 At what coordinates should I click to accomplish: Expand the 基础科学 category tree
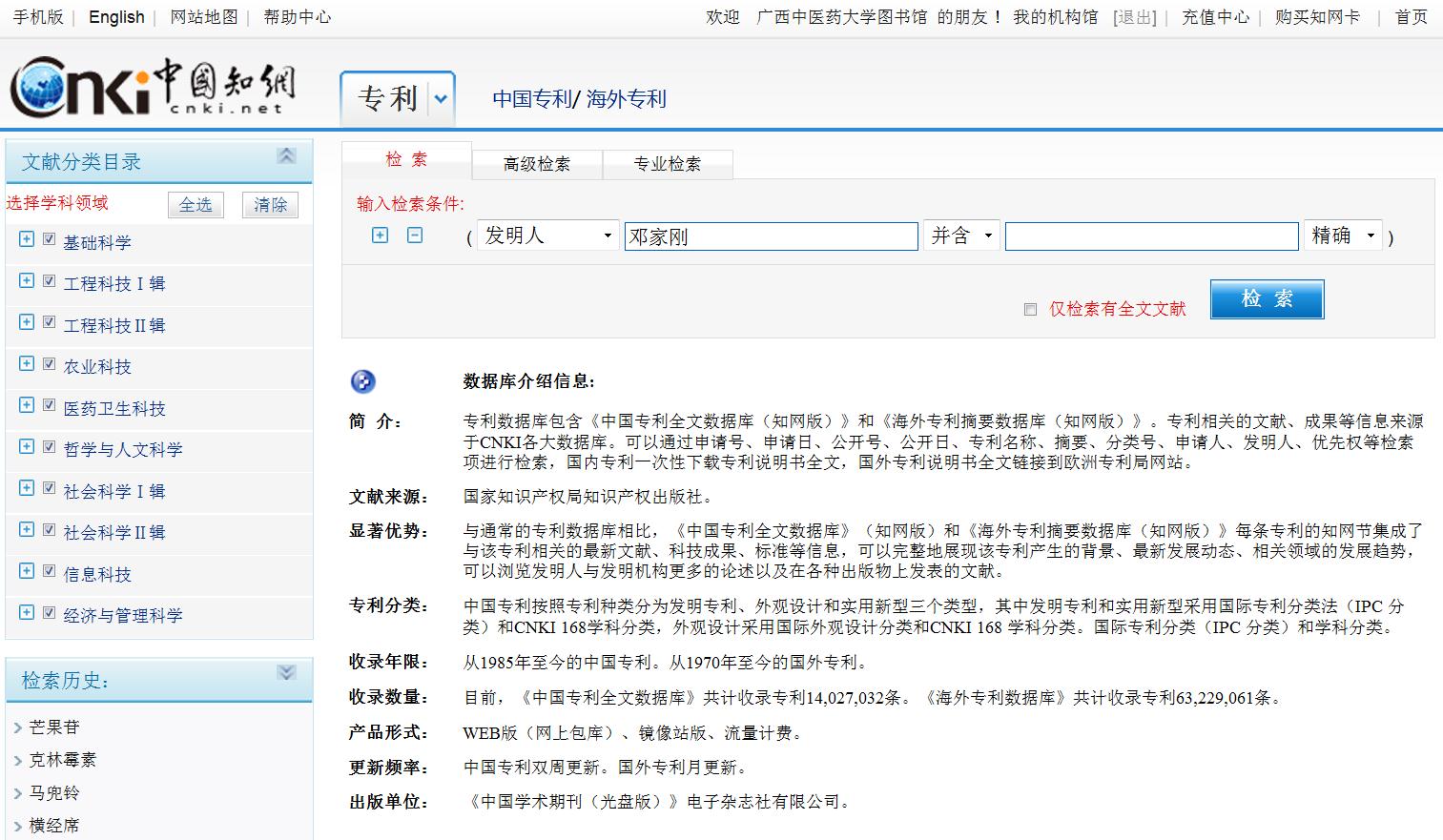click(x=27, y=239)
